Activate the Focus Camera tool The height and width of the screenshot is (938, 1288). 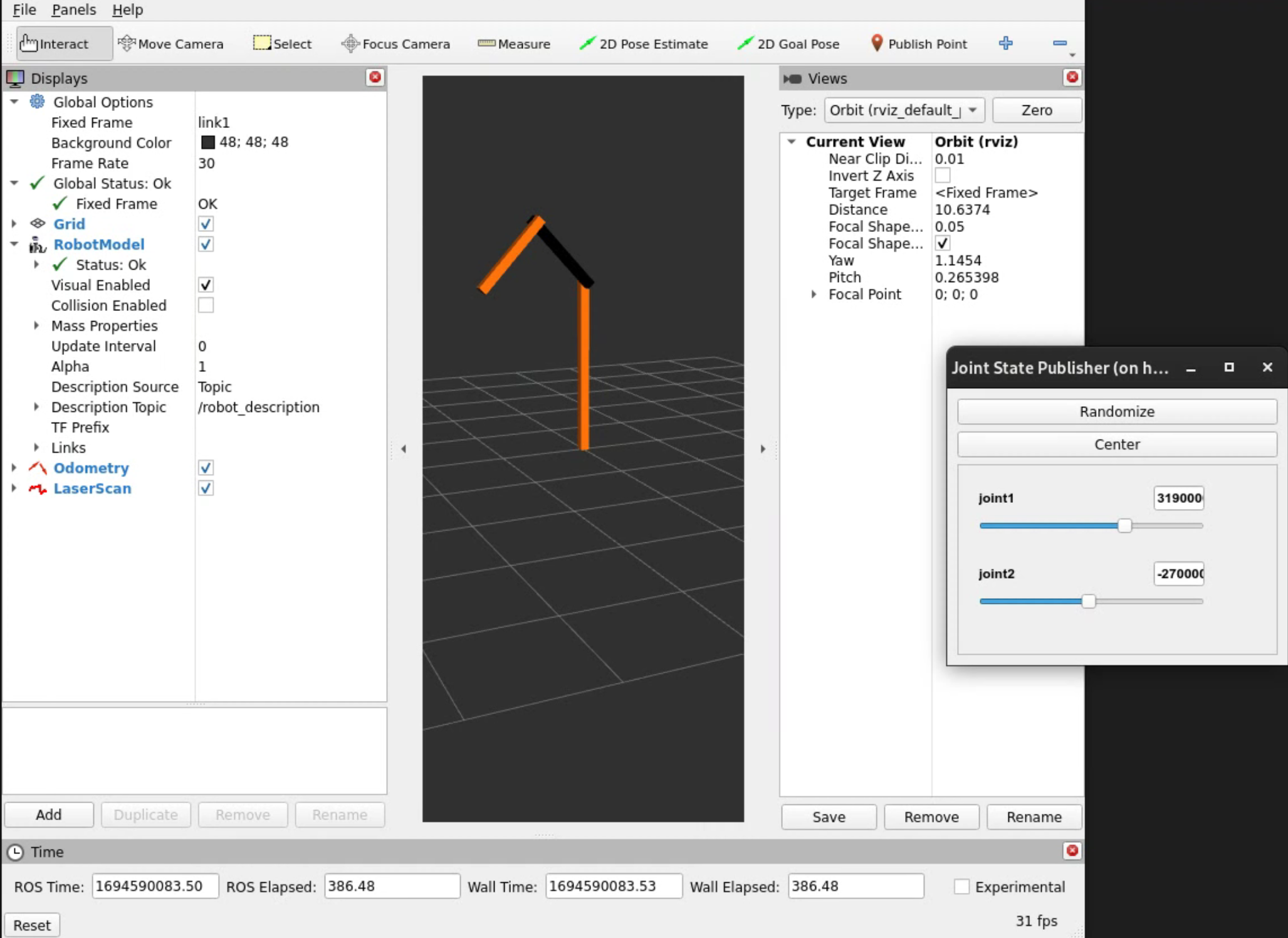click(x=395, y=44)
